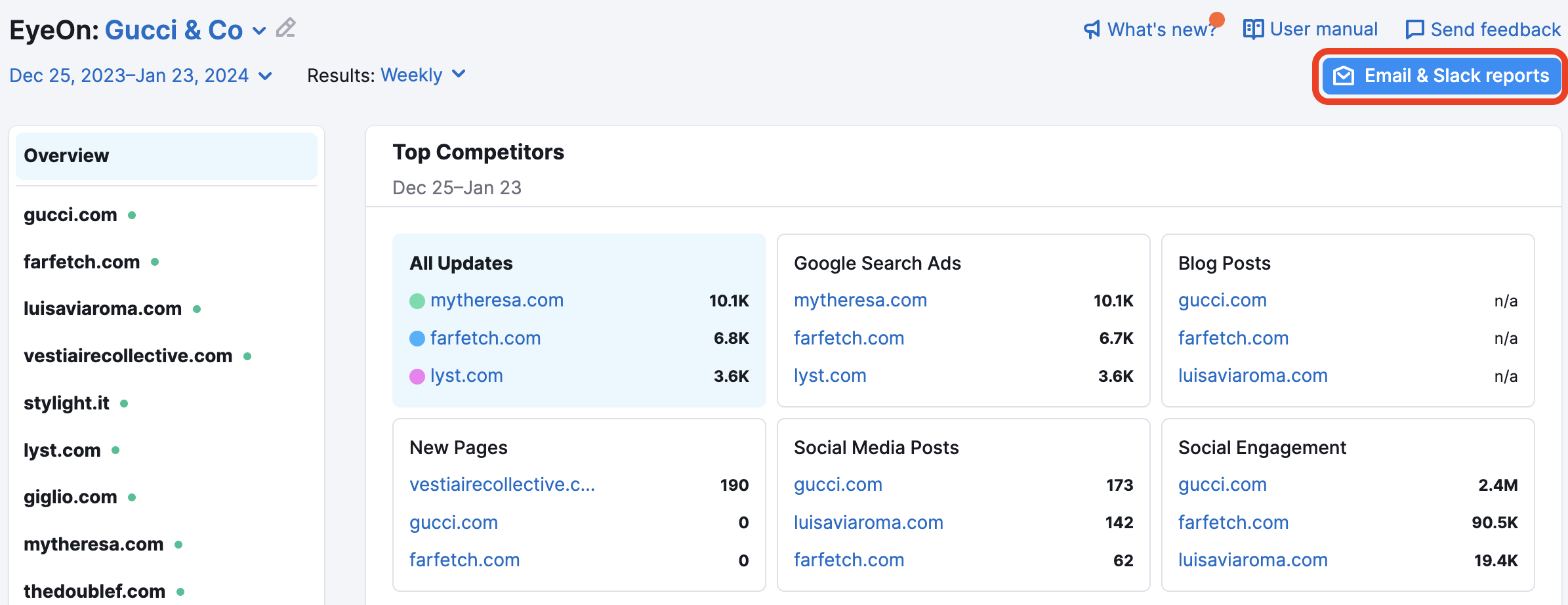Click the megaphone icon beside What's new?

[x=1091, y=29]
